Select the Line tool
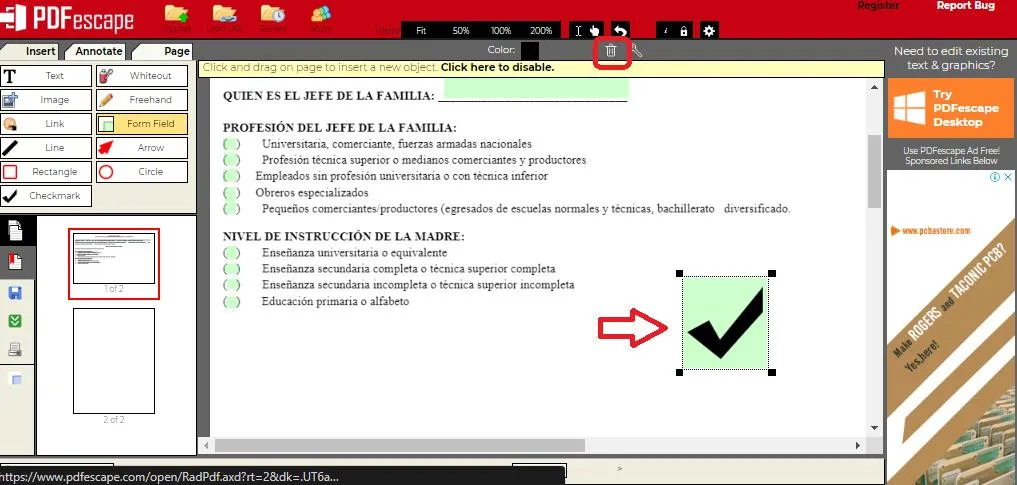Screen dimensions: 1017x485 pyautogui.click(x=46, y=148)
